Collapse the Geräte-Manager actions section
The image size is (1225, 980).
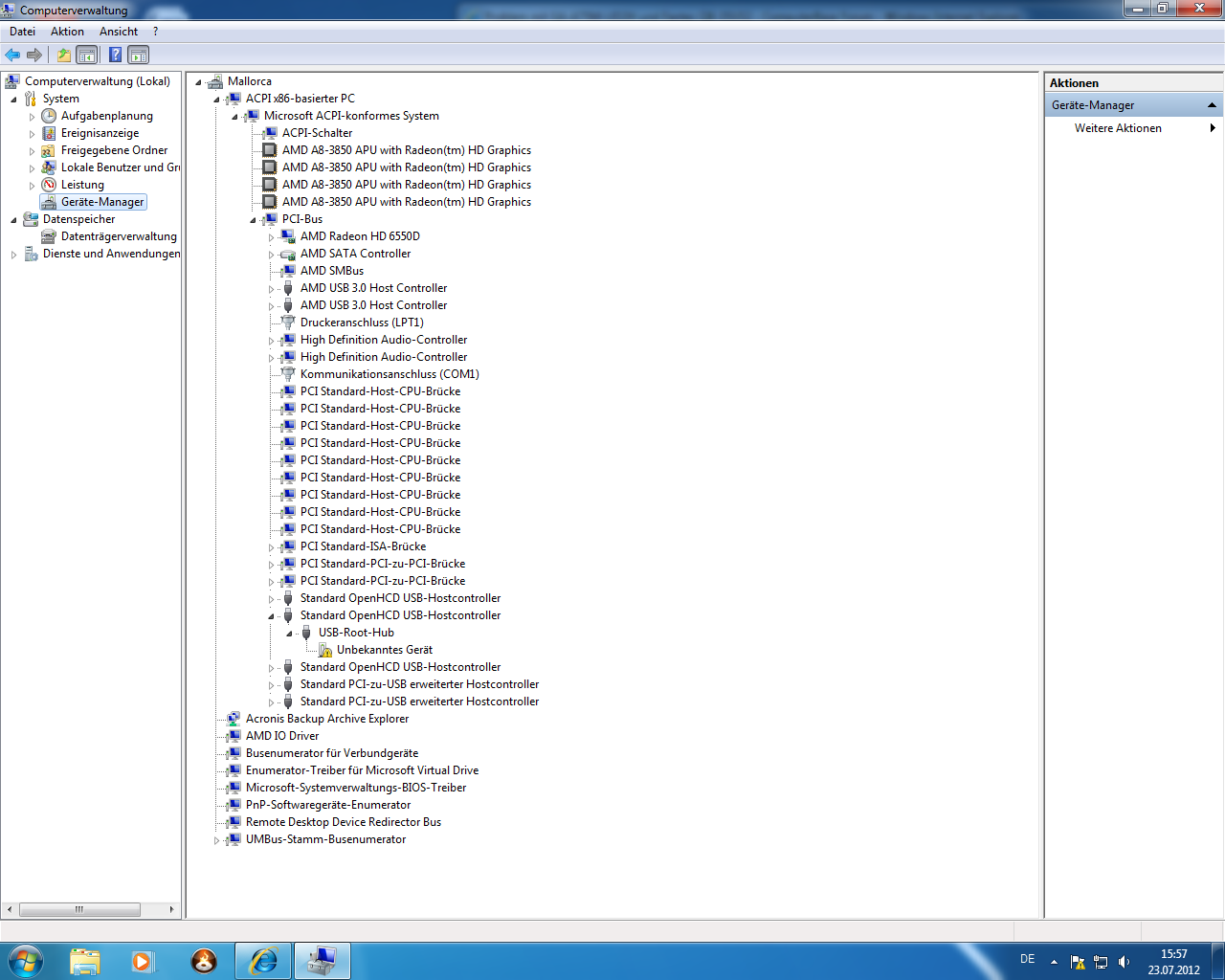tap(1212, 105)
